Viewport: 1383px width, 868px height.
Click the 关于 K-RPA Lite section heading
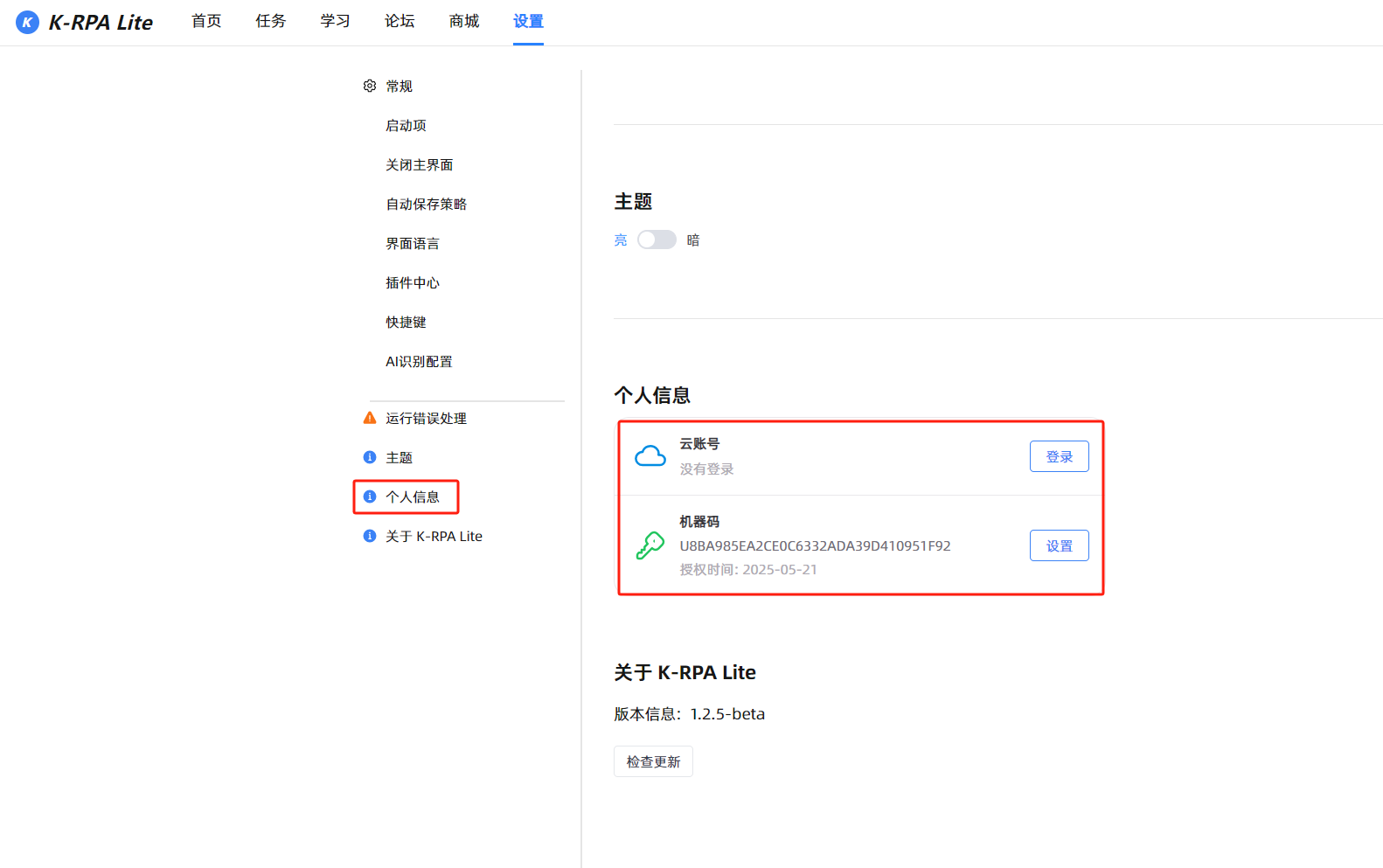click(x=685, y=672)
